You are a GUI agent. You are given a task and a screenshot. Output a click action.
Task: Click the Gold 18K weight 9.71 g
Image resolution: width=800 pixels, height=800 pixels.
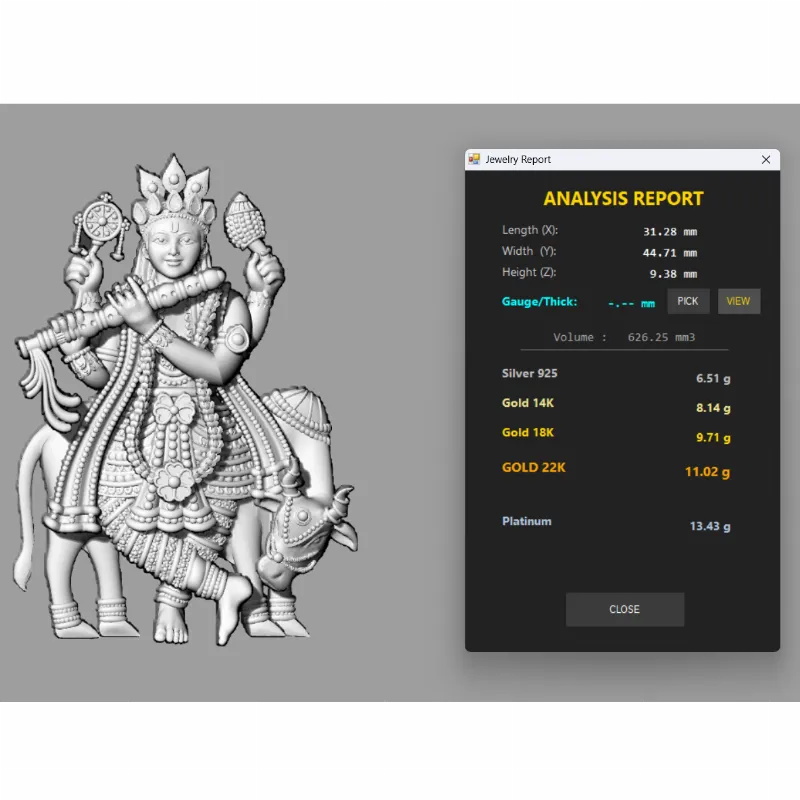click(x=713, y=438)
